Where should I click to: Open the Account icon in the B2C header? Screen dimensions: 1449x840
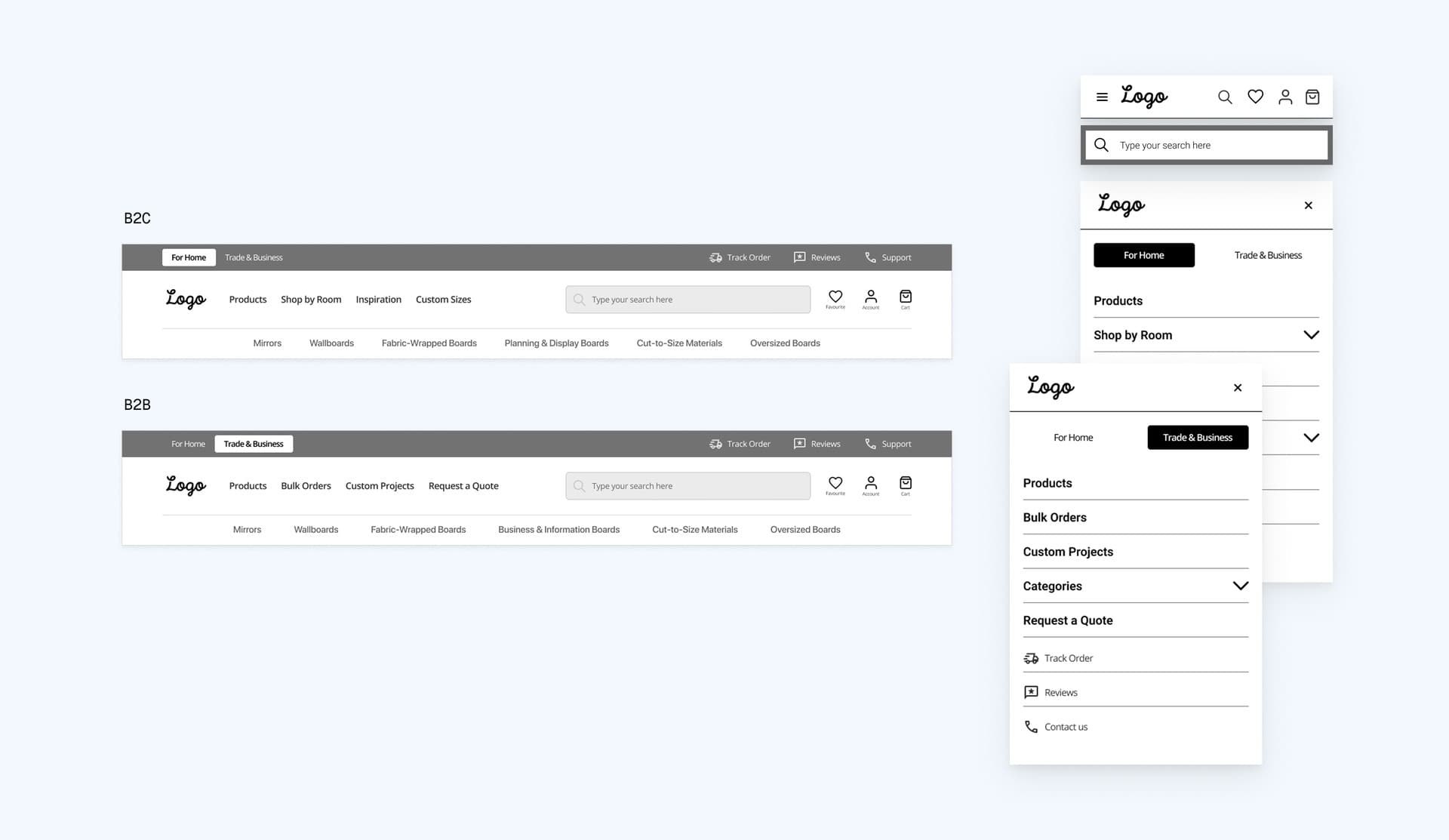point(871,299)
